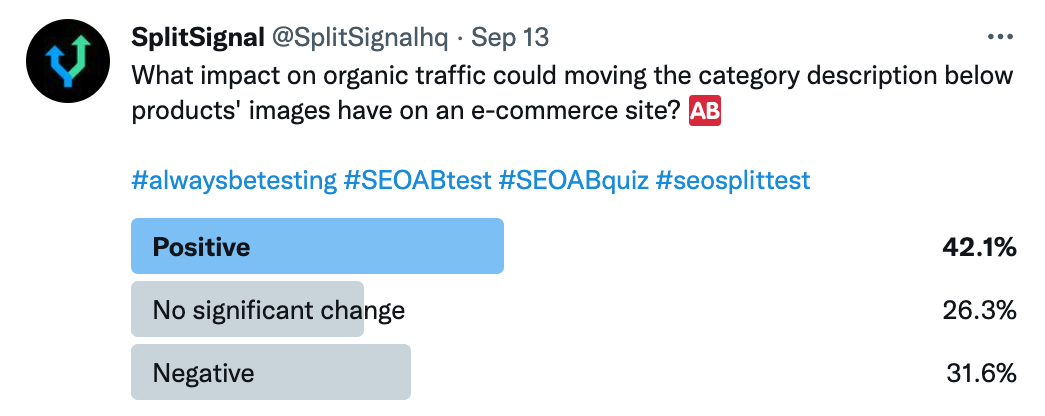1045x416 pixels.
Task: Open the #seosplittest hashtag
Action: point(732,181)
